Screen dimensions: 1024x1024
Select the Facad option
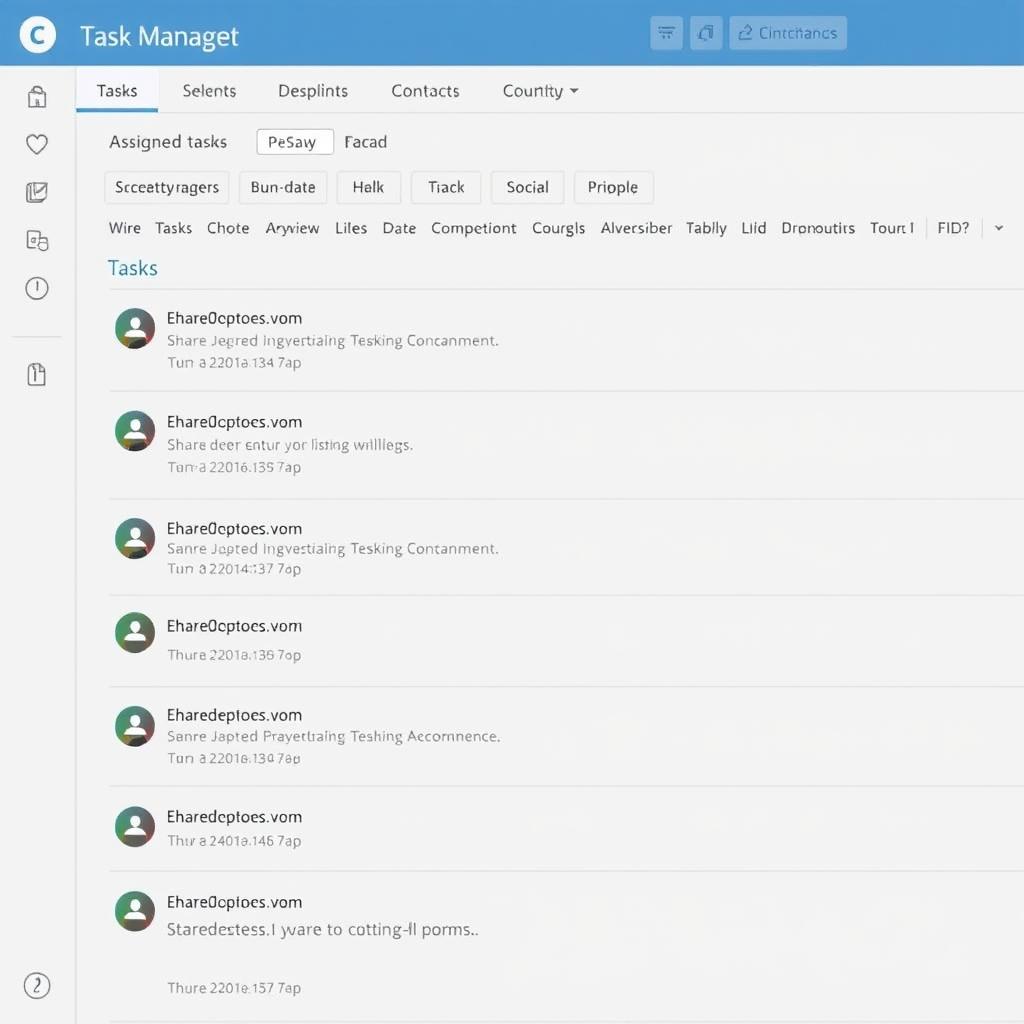366,142
